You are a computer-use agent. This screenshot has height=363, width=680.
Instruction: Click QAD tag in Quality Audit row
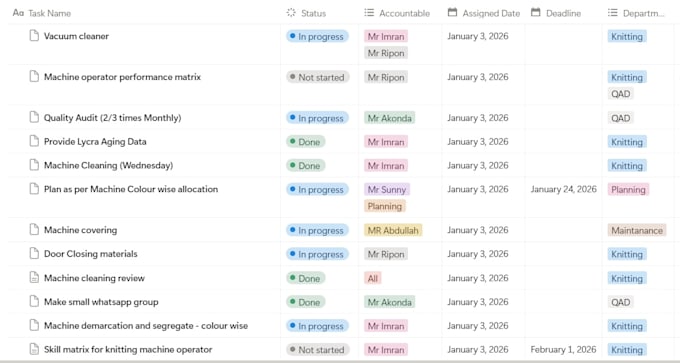point(621,118)
